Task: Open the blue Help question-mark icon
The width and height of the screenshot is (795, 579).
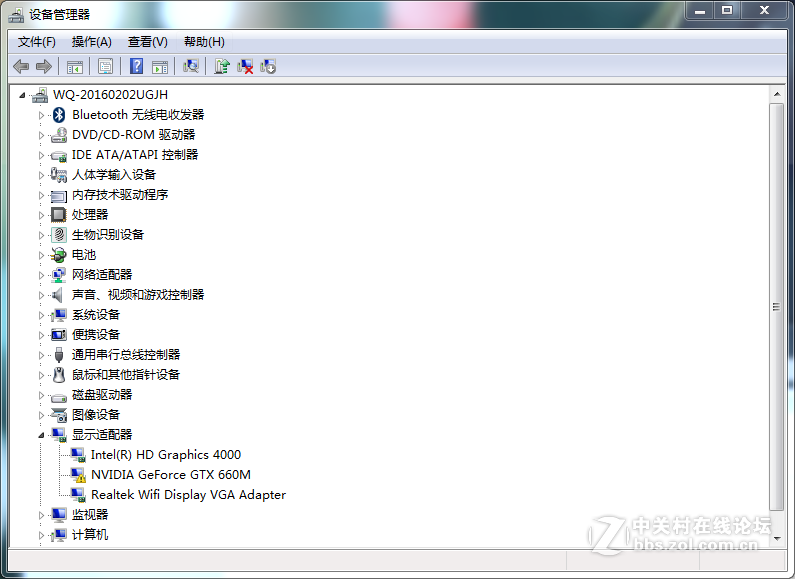Action: [136, 66]
